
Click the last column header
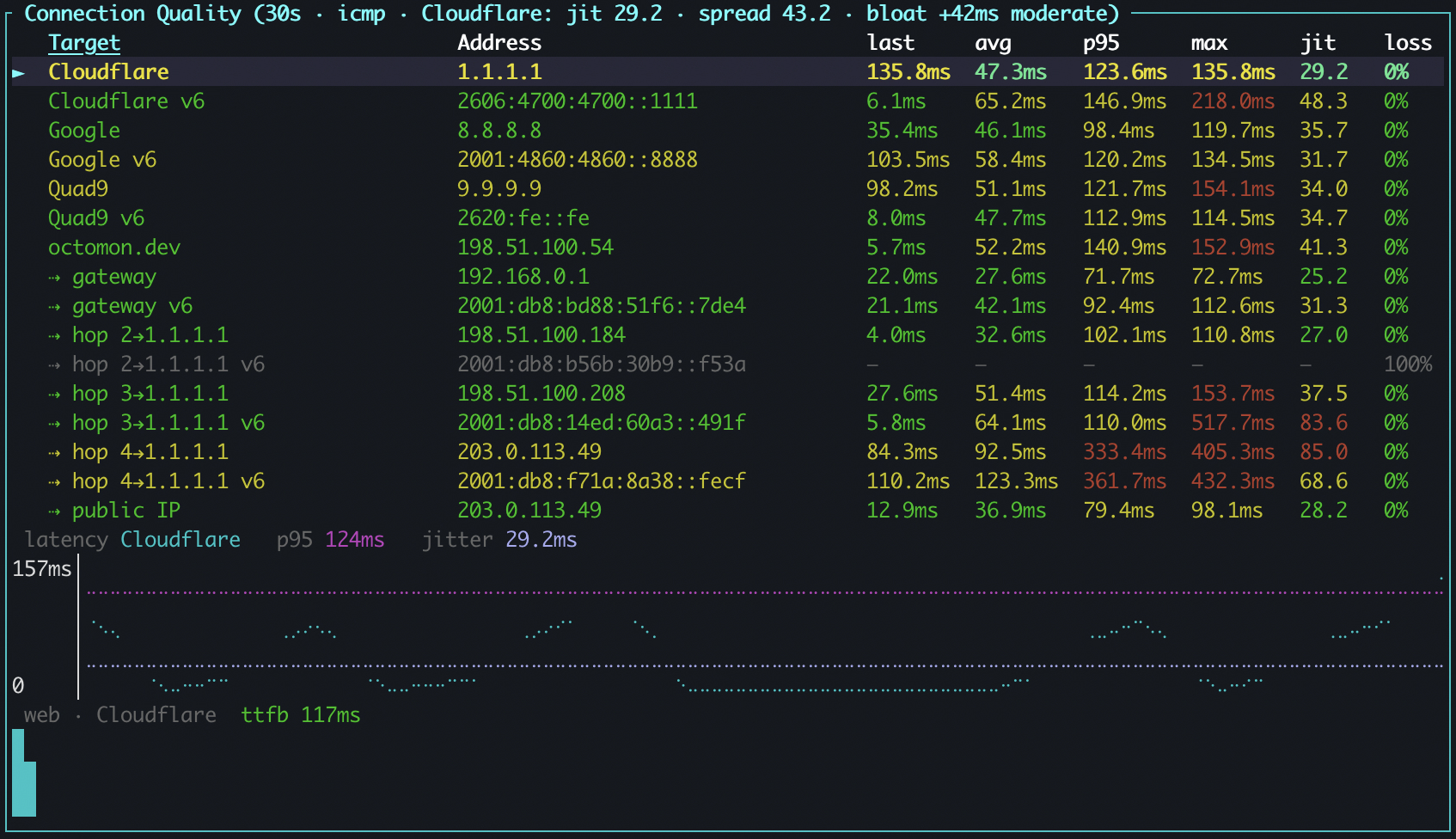coord(890,43)
